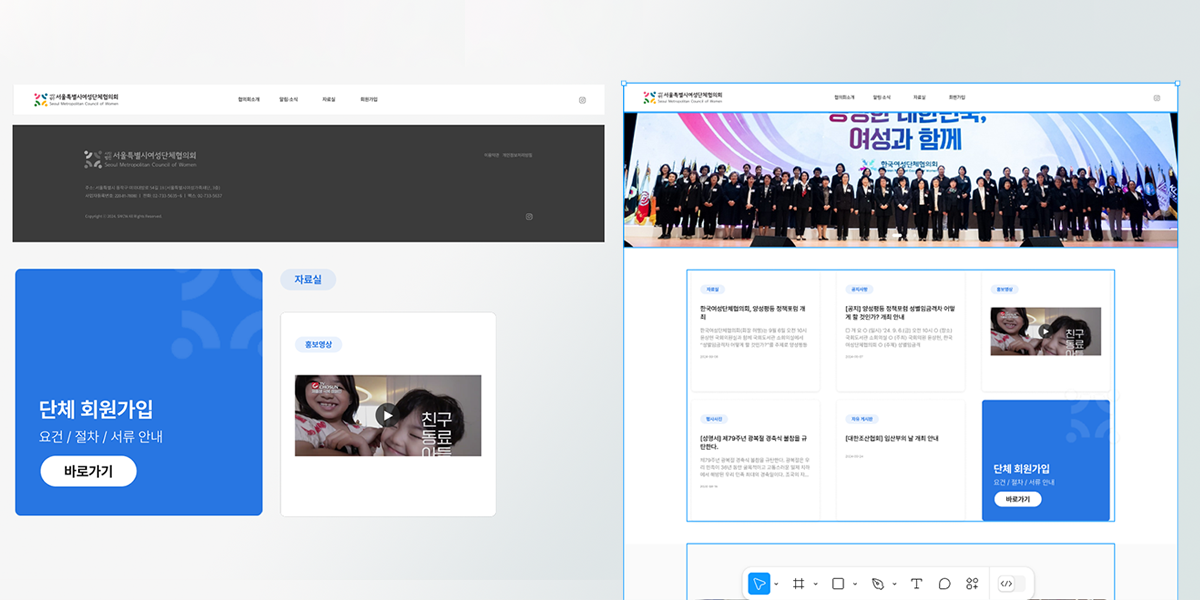The width and height of the screenshot is (1200, 600).
Task: Click large 바로가기 button on blue card
Action: (x=88, y=471)
